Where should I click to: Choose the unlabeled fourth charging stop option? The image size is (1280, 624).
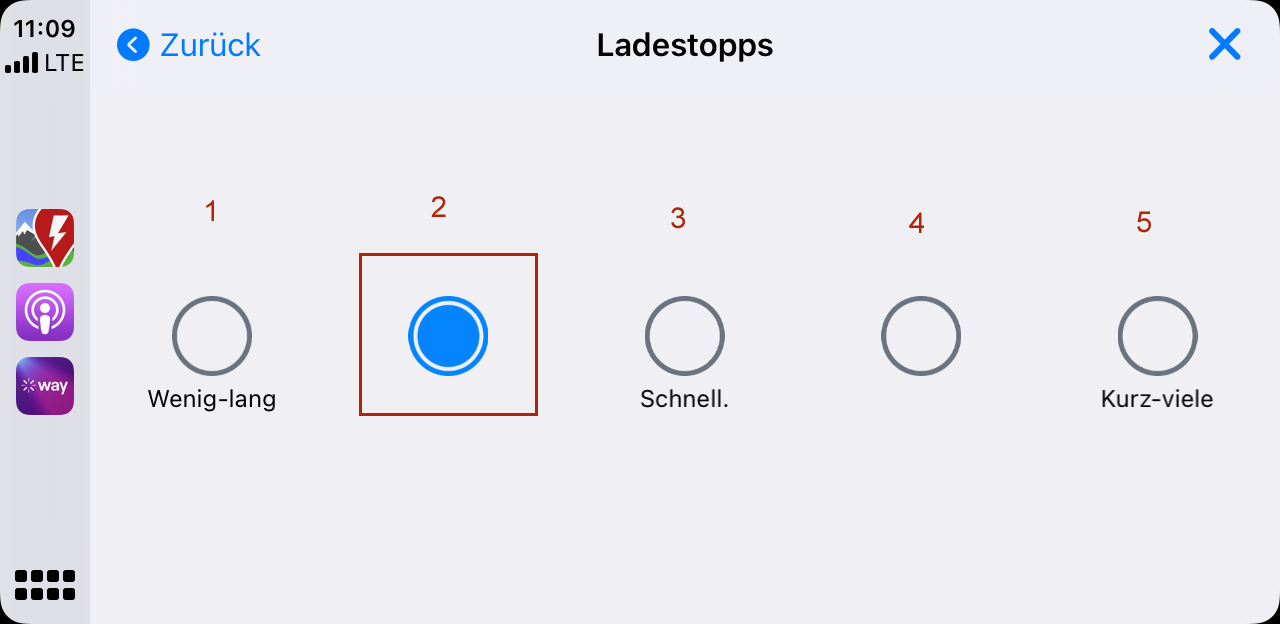tap(921, 336)
